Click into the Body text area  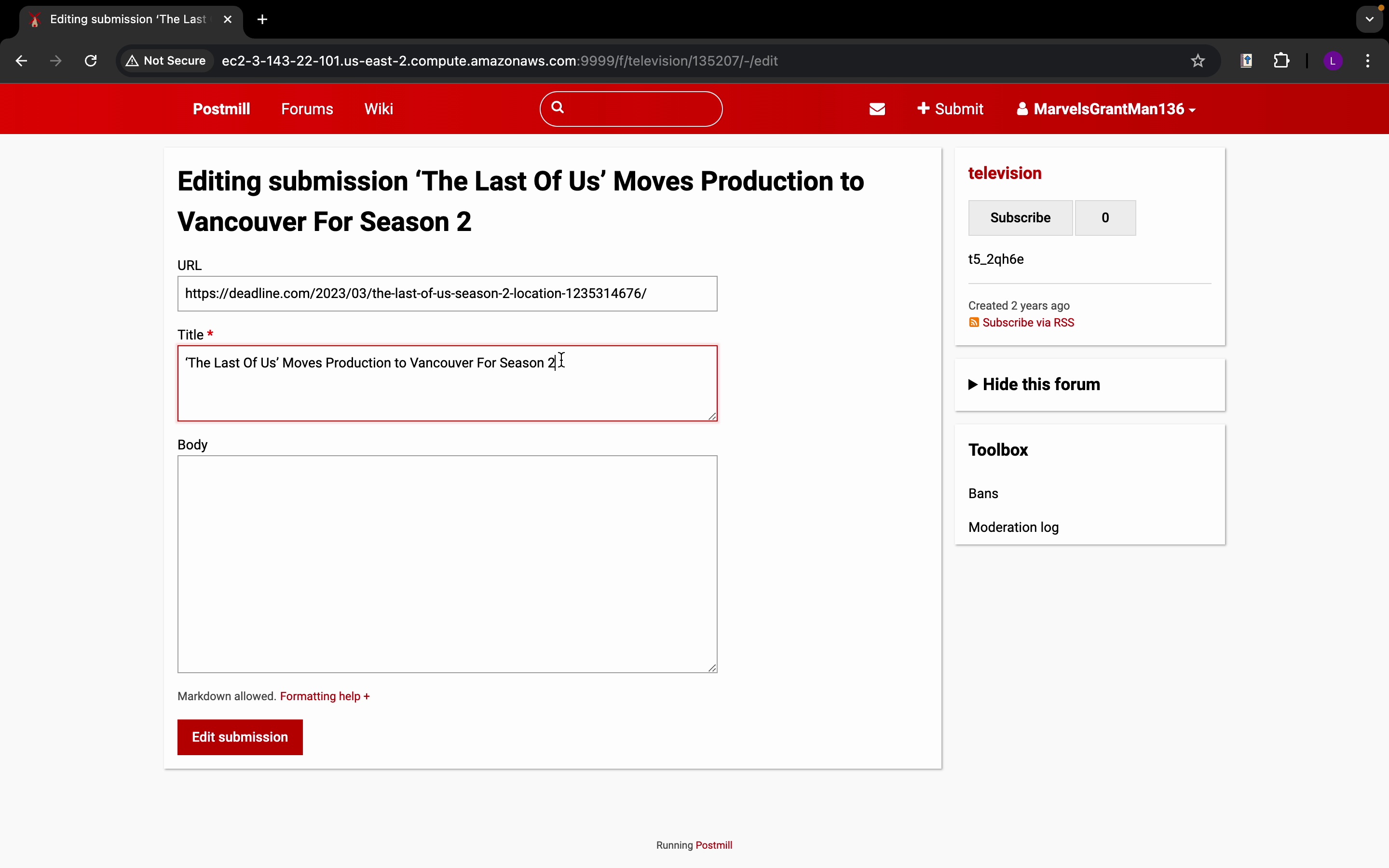[447, 563]
